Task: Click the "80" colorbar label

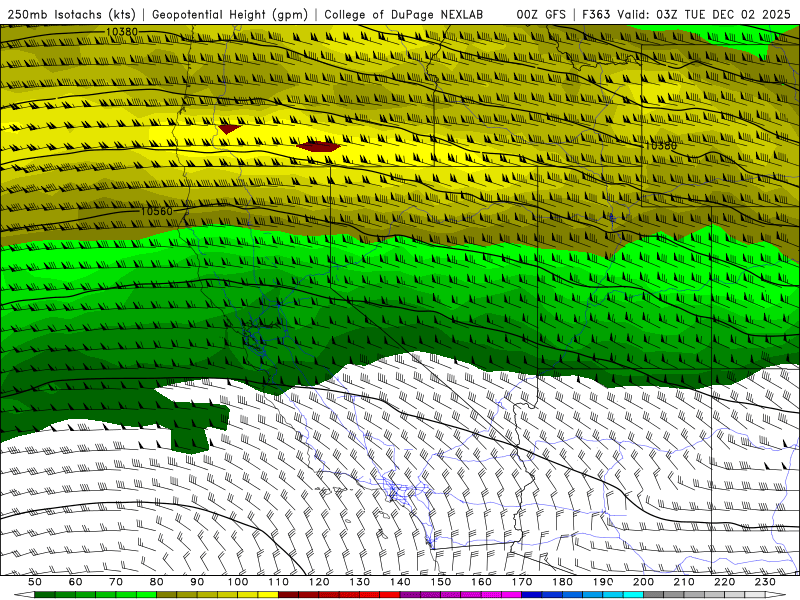Action: point(157,582)
